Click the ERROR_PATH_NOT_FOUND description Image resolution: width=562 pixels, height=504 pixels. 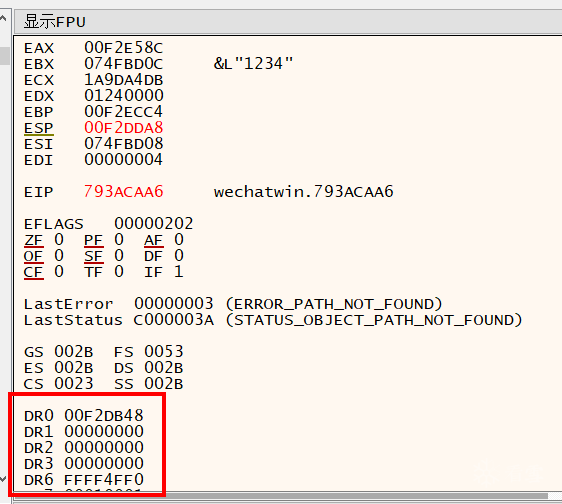[334, 304]
